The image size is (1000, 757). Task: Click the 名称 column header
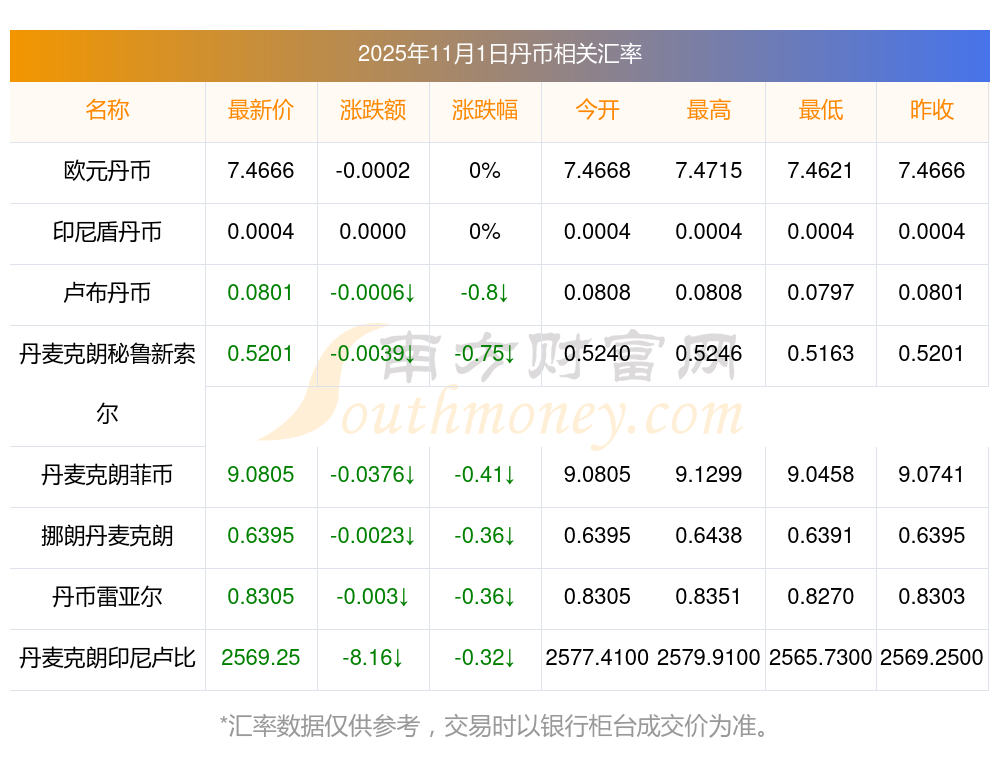107,110
